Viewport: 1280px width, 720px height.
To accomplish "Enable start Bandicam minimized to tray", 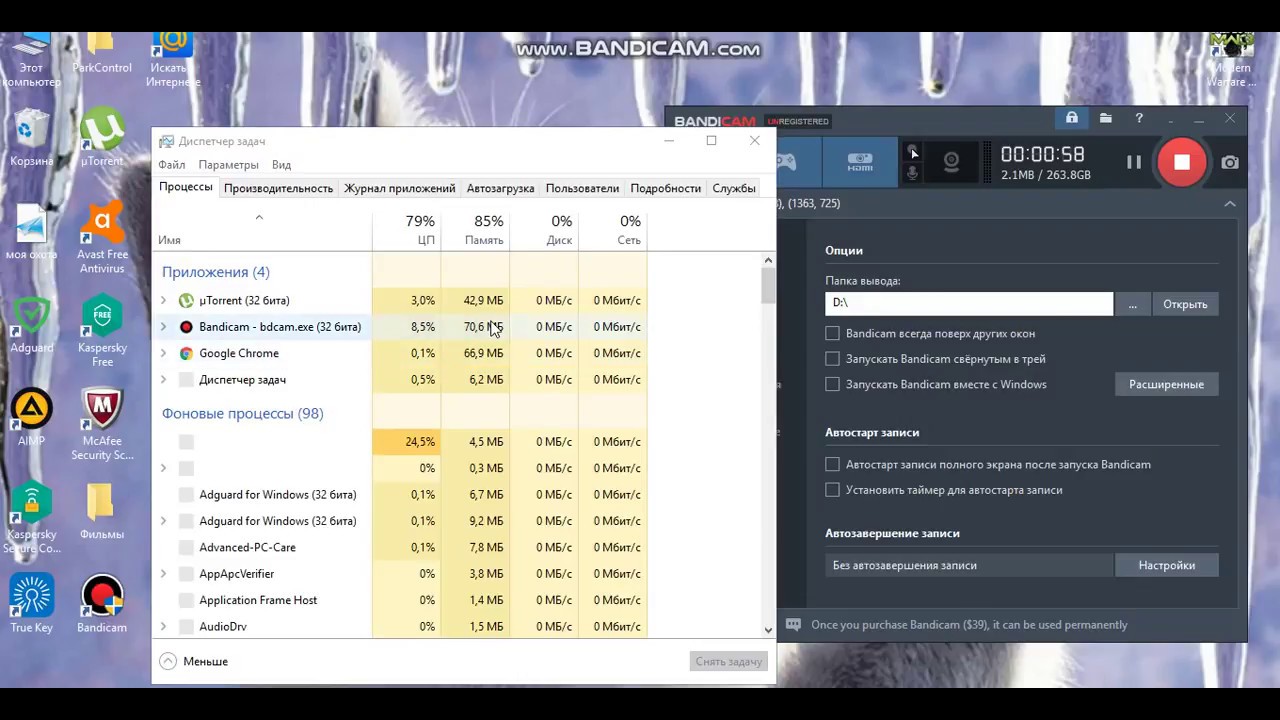I will 832,358.
